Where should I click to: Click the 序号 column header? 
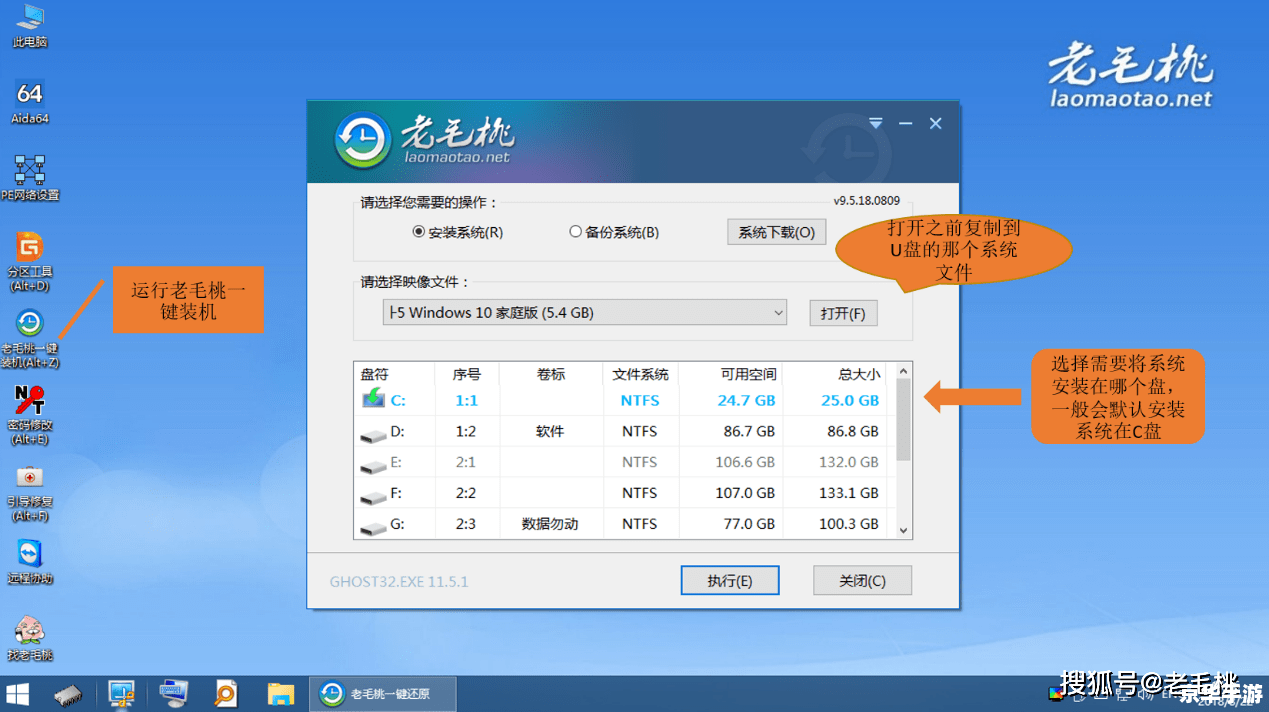tap(467, 374)
